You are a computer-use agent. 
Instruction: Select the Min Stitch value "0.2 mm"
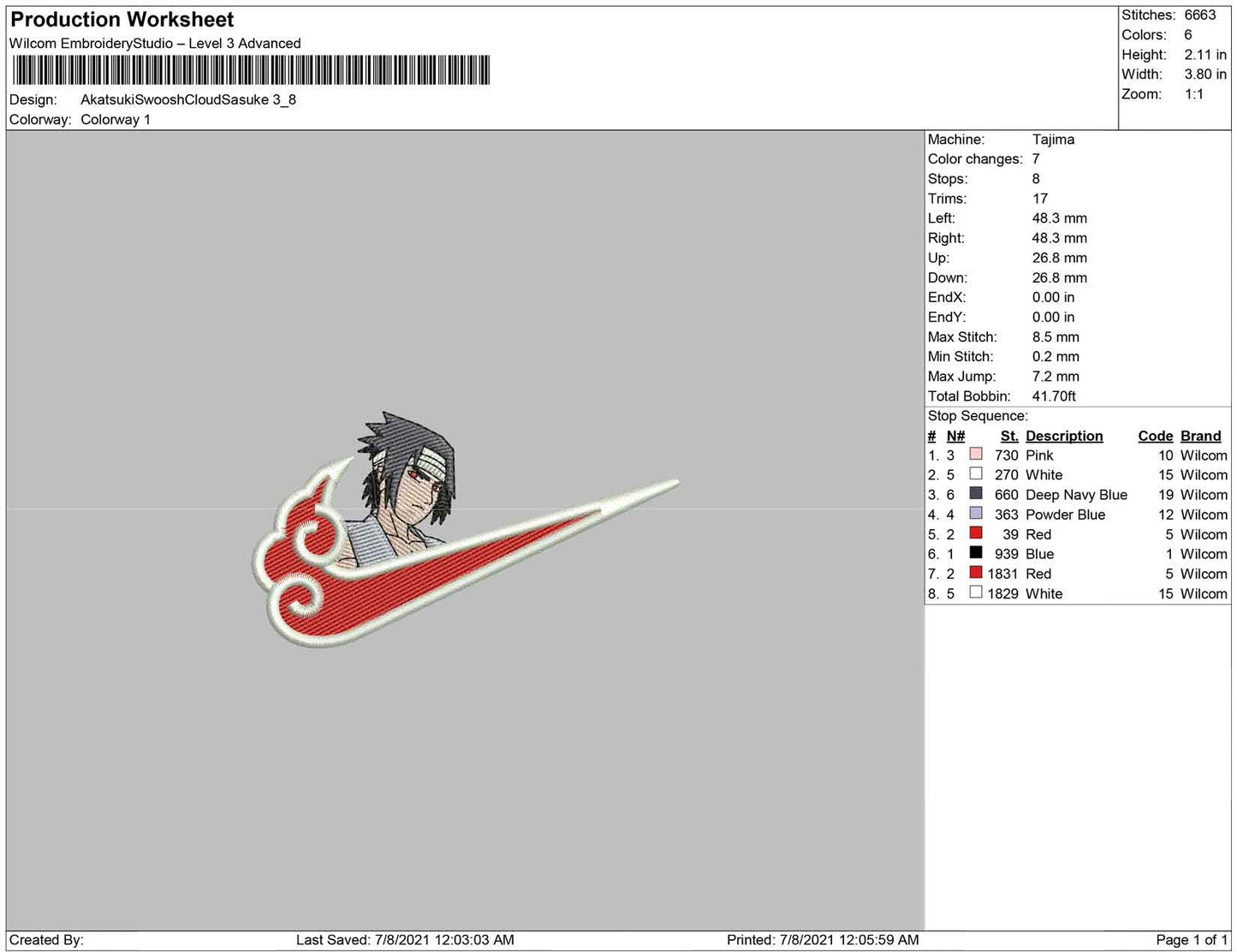1056,356
